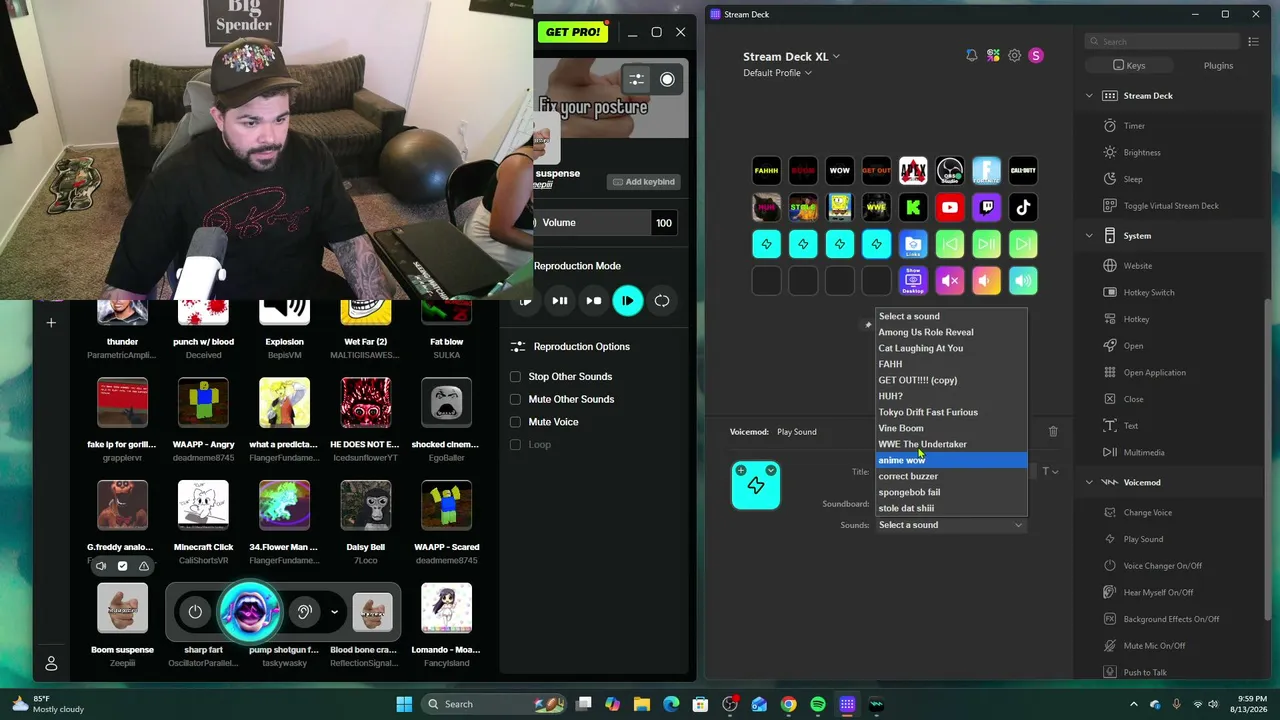The height and width of the screenshot is (720, 1280).
Task: Select the mute volume key
Action: pos(950,281)
